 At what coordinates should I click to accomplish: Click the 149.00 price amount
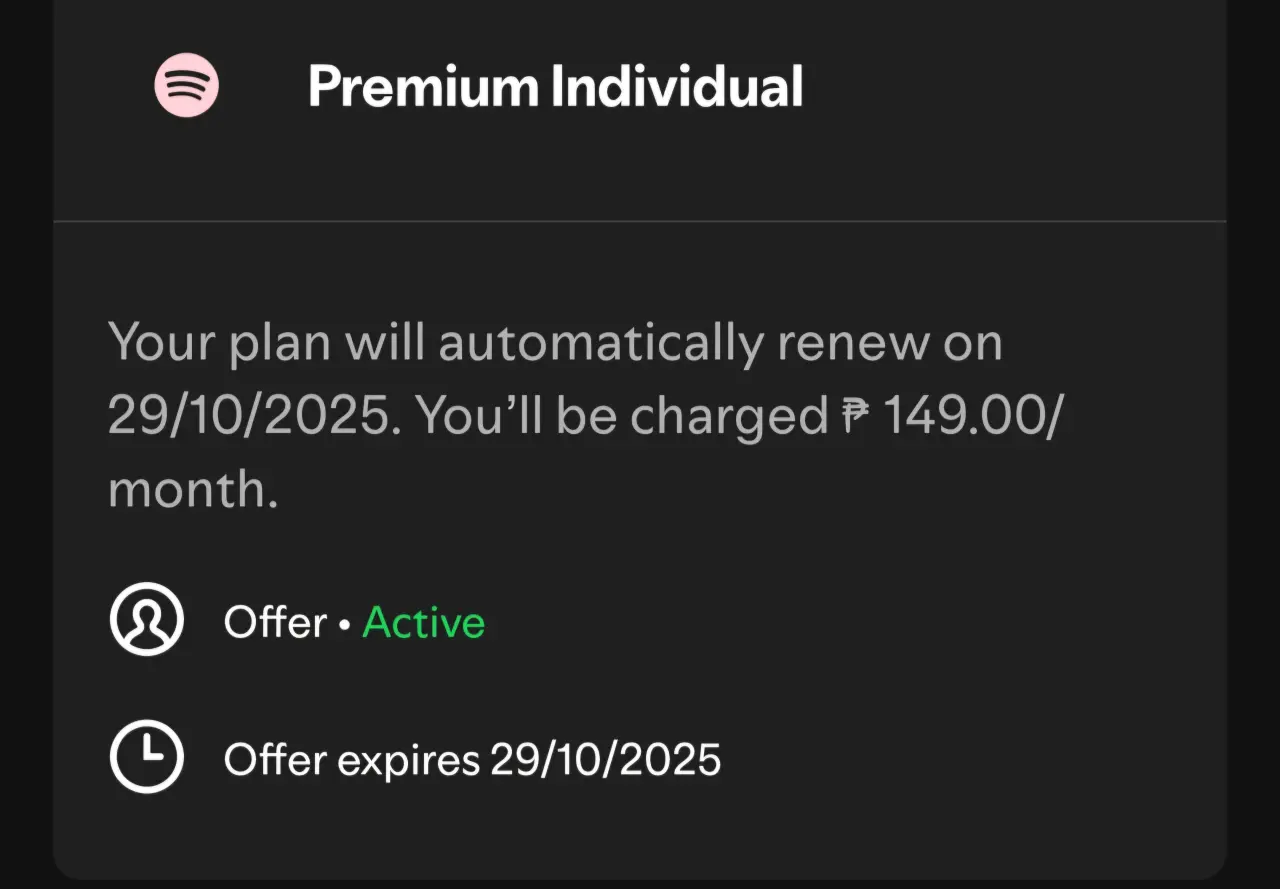point(962,416)
